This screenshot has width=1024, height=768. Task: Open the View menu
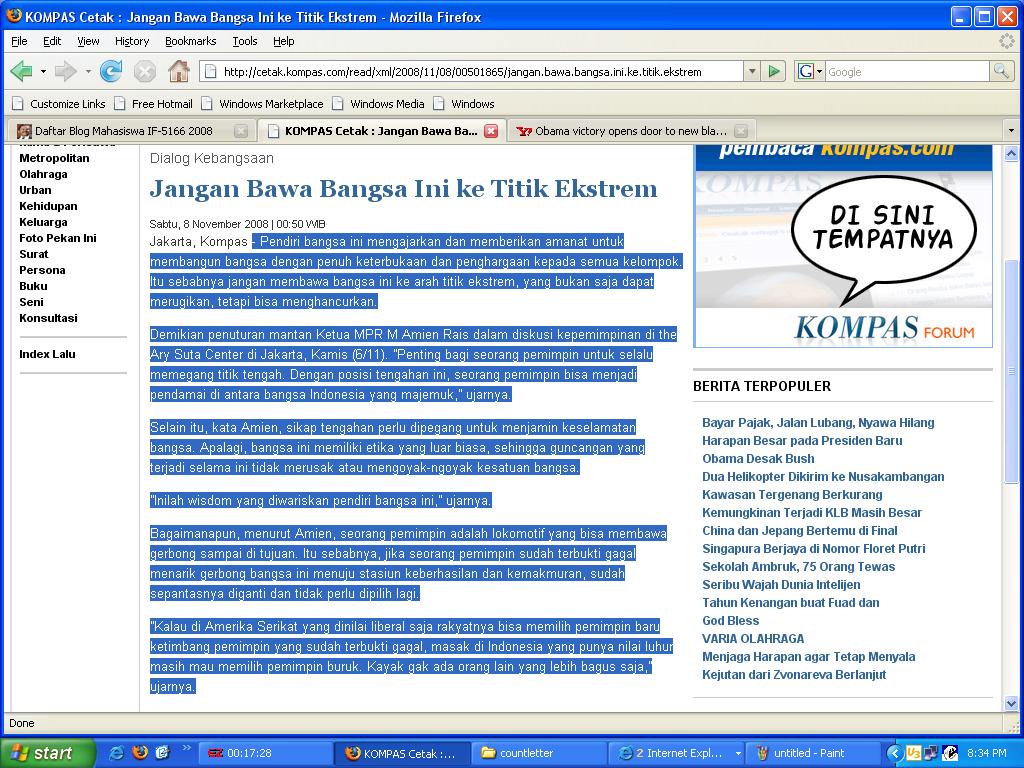pyautogui.click(x=88, y=41)
